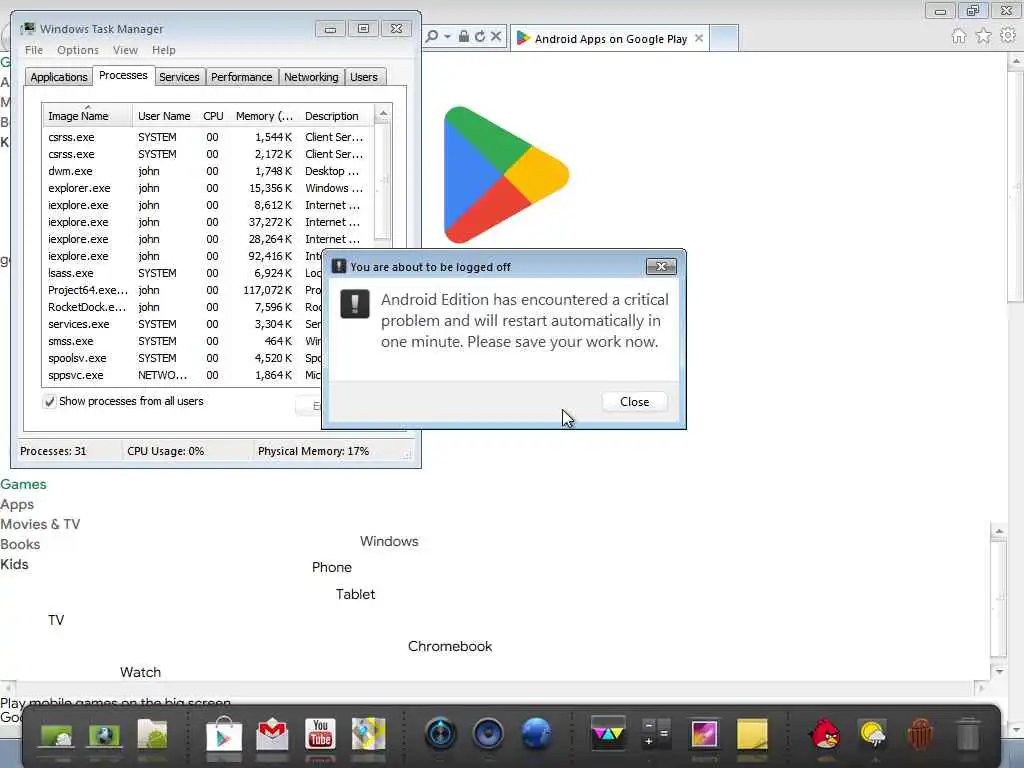Toggle Show processes from all users checkbox

[x=49, y=402]
